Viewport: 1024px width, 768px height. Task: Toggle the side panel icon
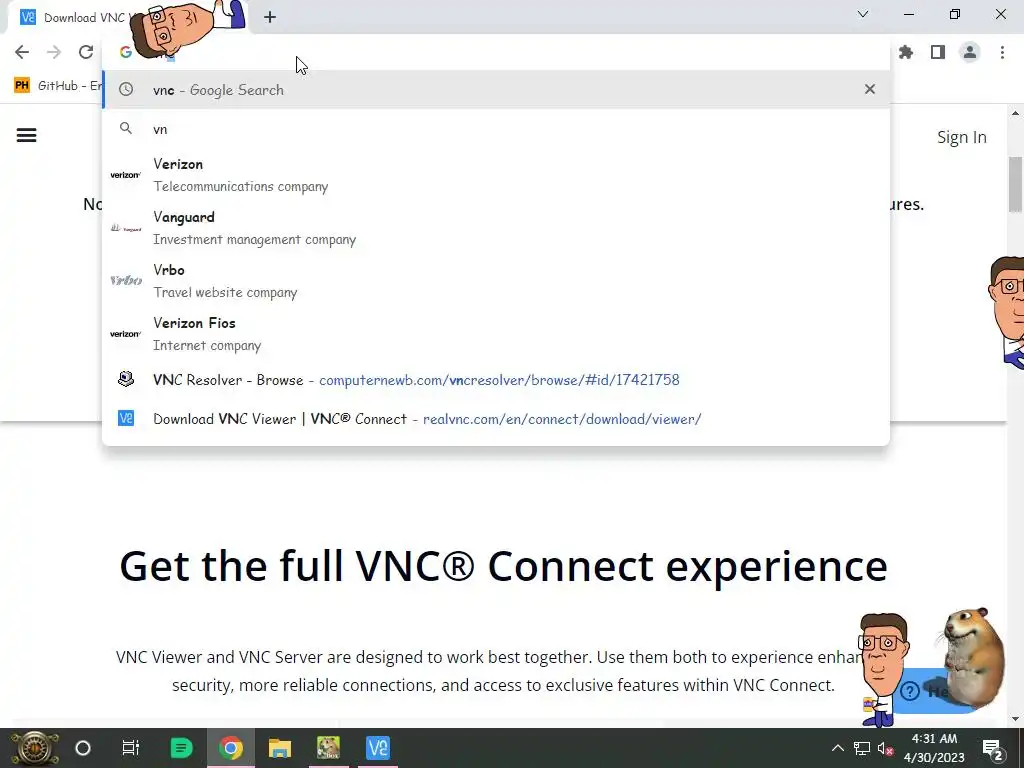point(938,52)
